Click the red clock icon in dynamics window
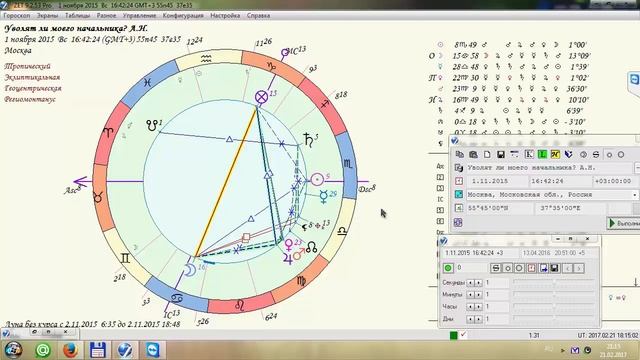The image size is (640, 360). tap(531, 268)
